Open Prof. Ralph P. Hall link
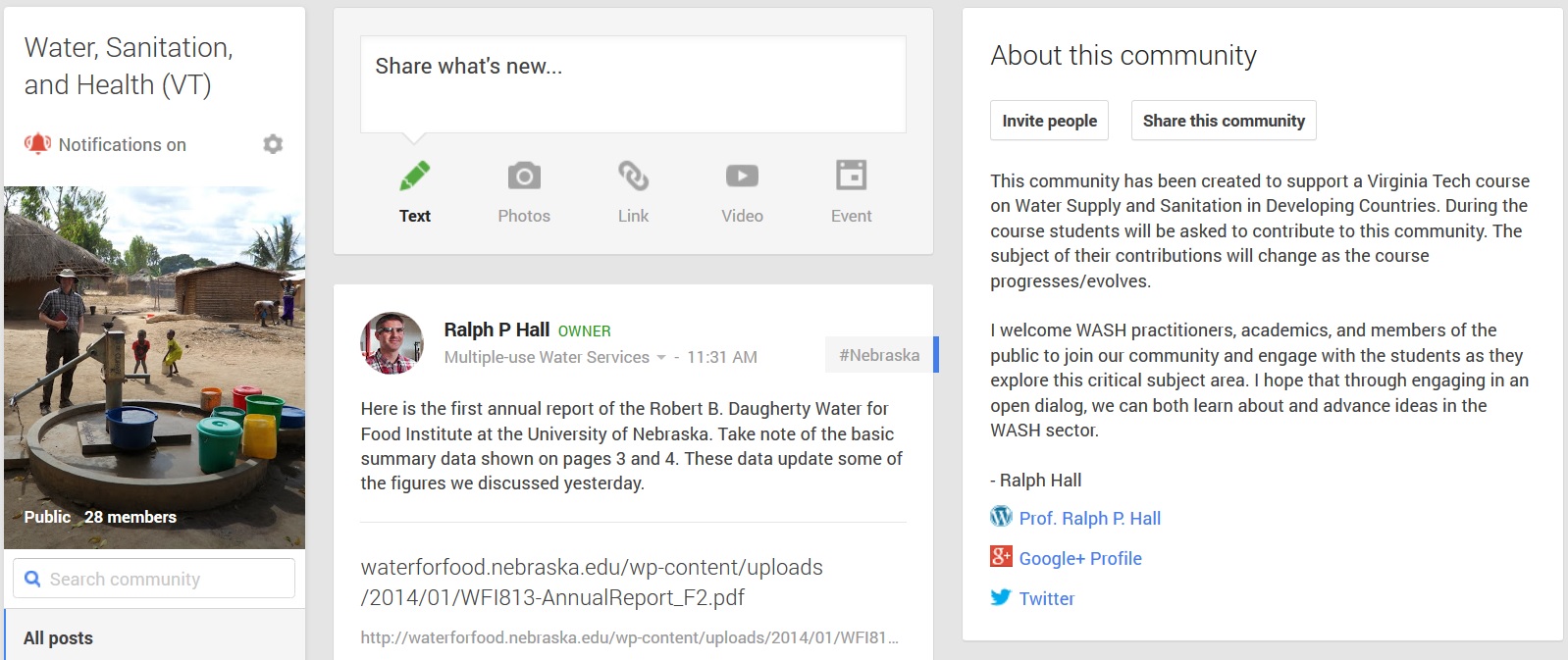 1089,518
